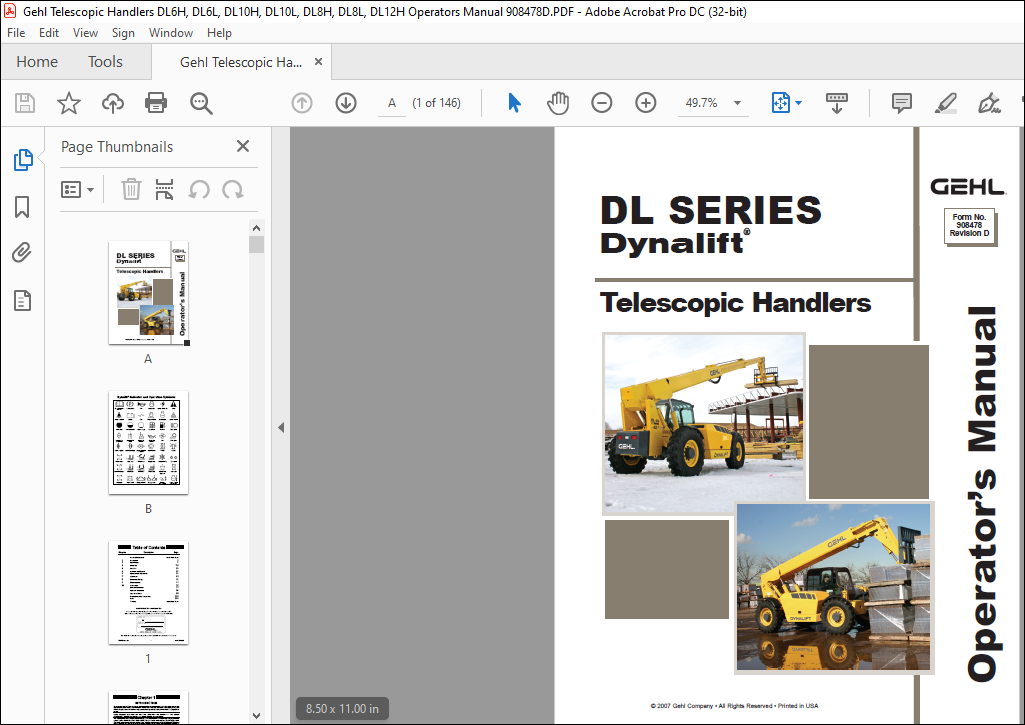Select the highlight text pen tool
This screenshot has width=1025, height=725.
pos(945,103)
